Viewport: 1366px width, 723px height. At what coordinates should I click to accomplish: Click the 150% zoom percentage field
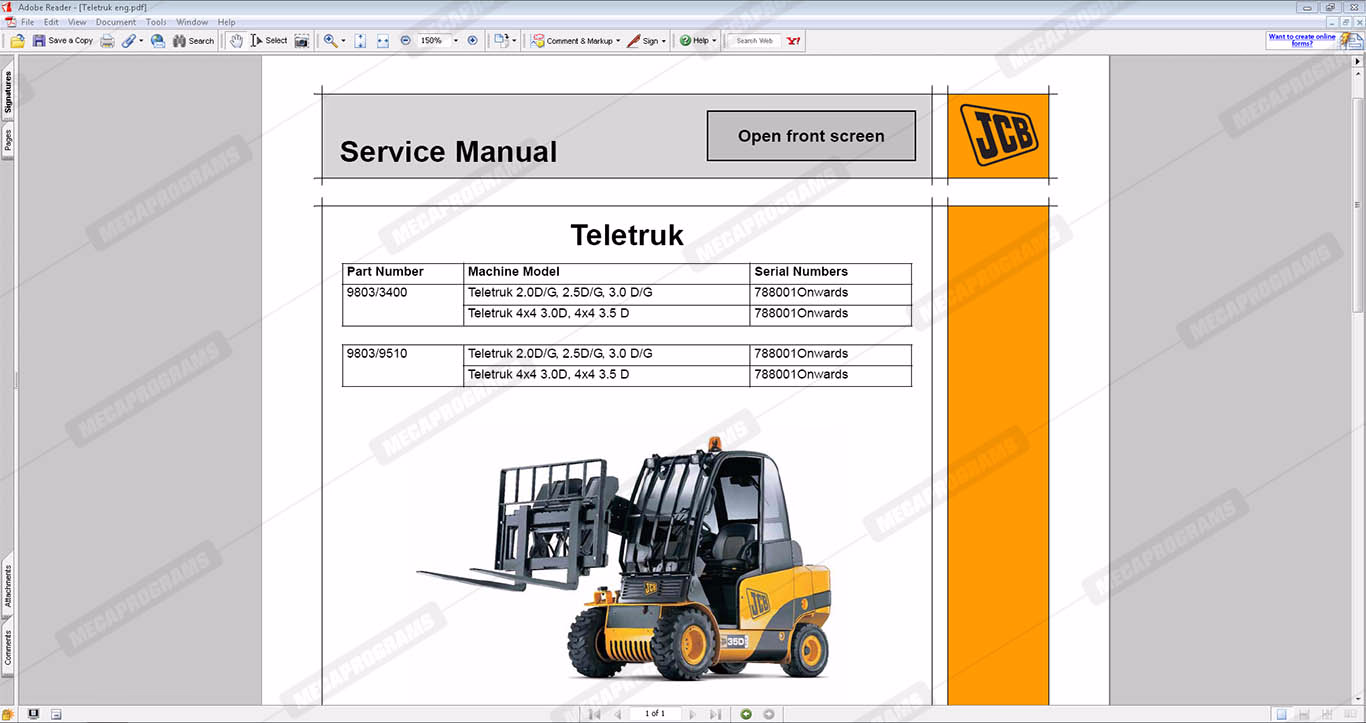click(433, 41)
